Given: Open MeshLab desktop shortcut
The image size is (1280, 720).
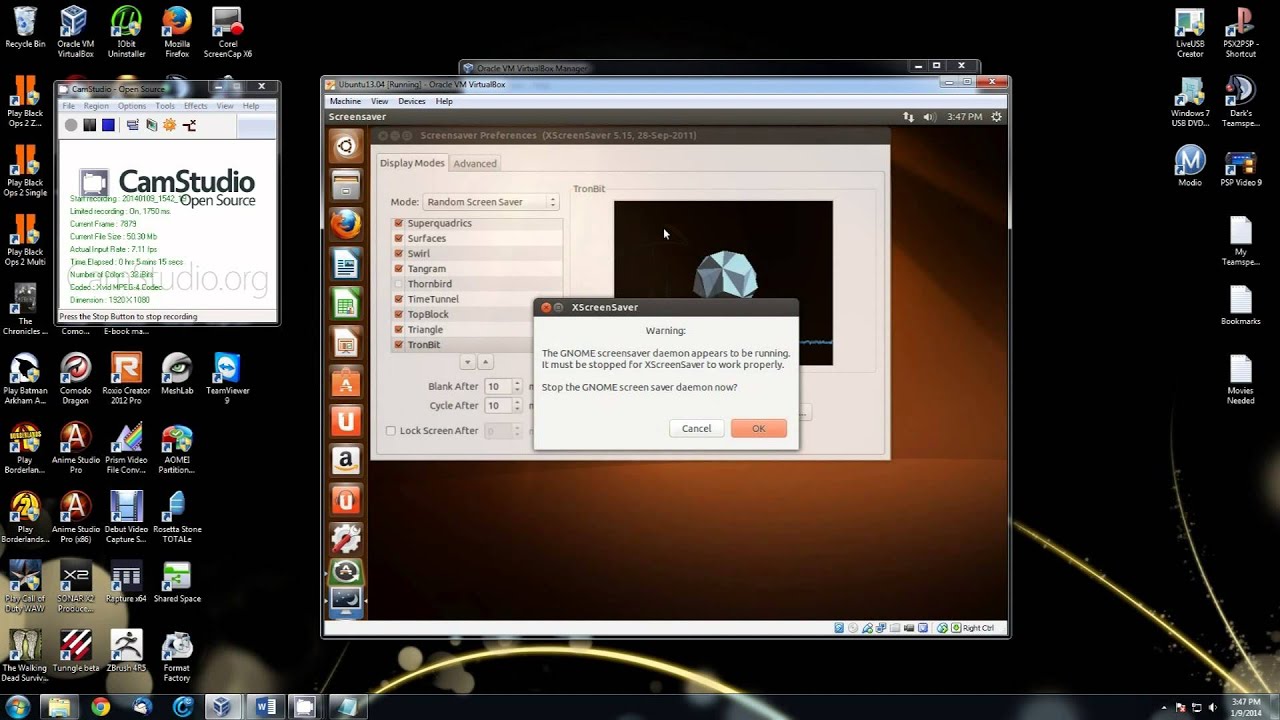Looking at the screenshot, I should [x=177, y=374].
